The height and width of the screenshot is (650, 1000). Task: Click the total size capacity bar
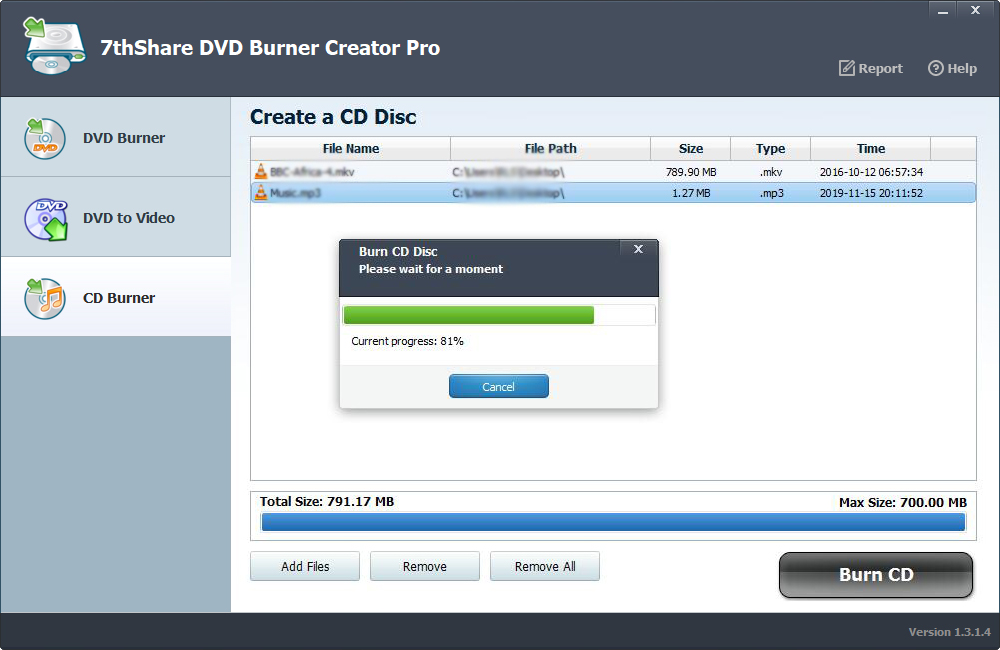pos(613,522)
